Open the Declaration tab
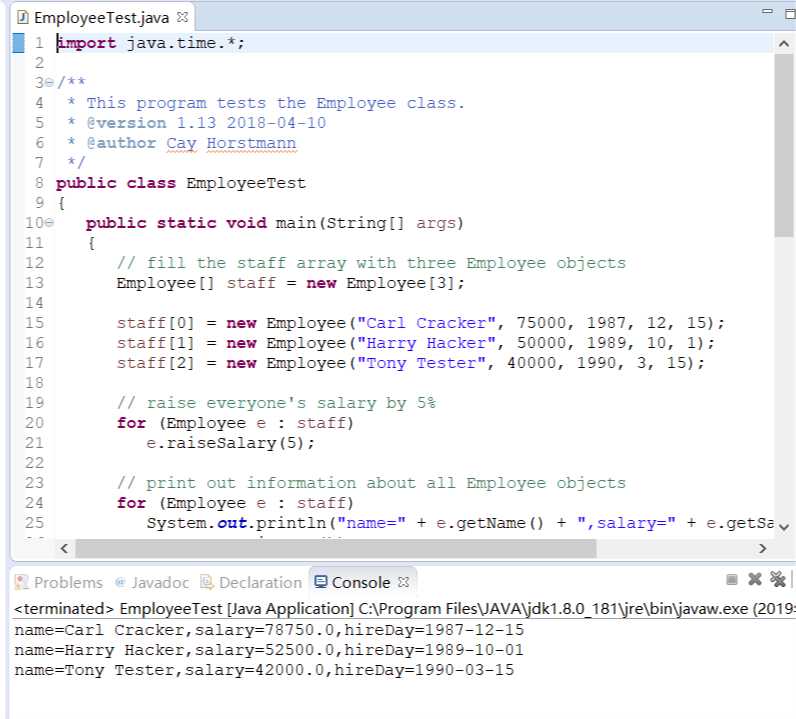Viewport: 796px width, 719px height. click(x=251, y=582)
